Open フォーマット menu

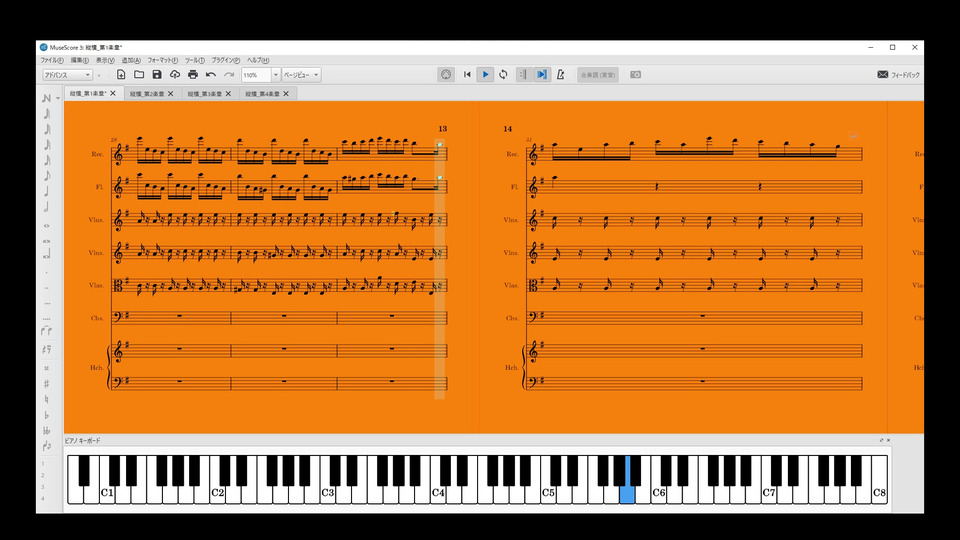click(163, 61)
